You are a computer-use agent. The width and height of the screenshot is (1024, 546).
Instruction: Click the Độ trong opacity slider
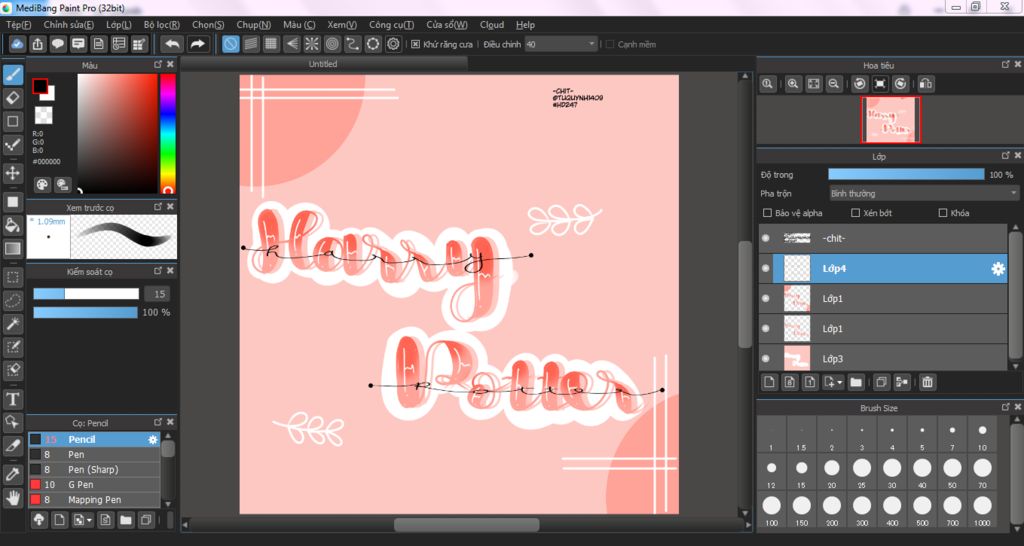click(x=906, y=174)
